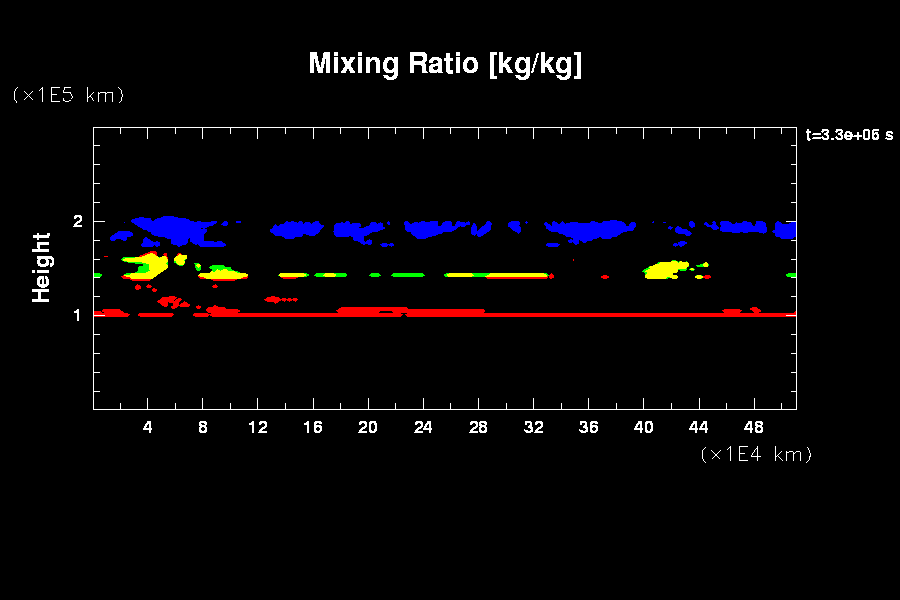Click x-axis tick label "12"
Screen dimensions: 900x600
point(258,428)
